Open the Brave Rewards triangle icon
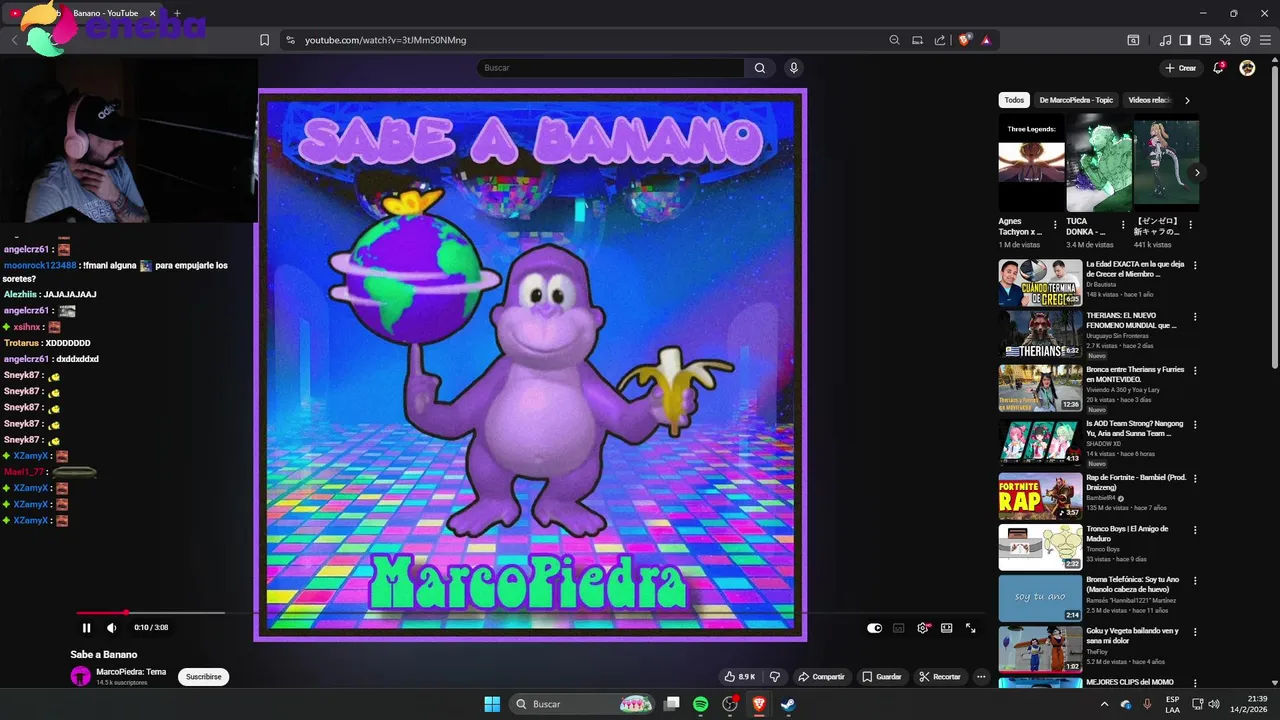 pos(986,40)
